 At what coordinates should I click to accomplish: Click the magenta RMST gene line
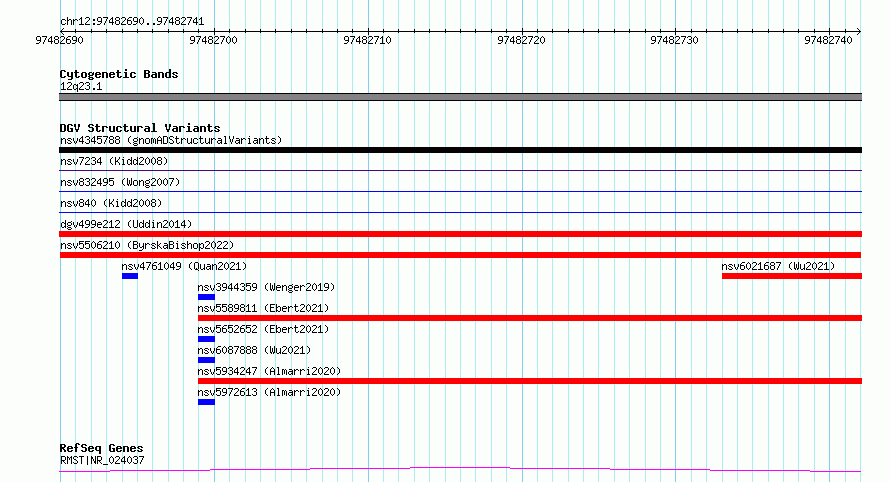coord(460,469)
